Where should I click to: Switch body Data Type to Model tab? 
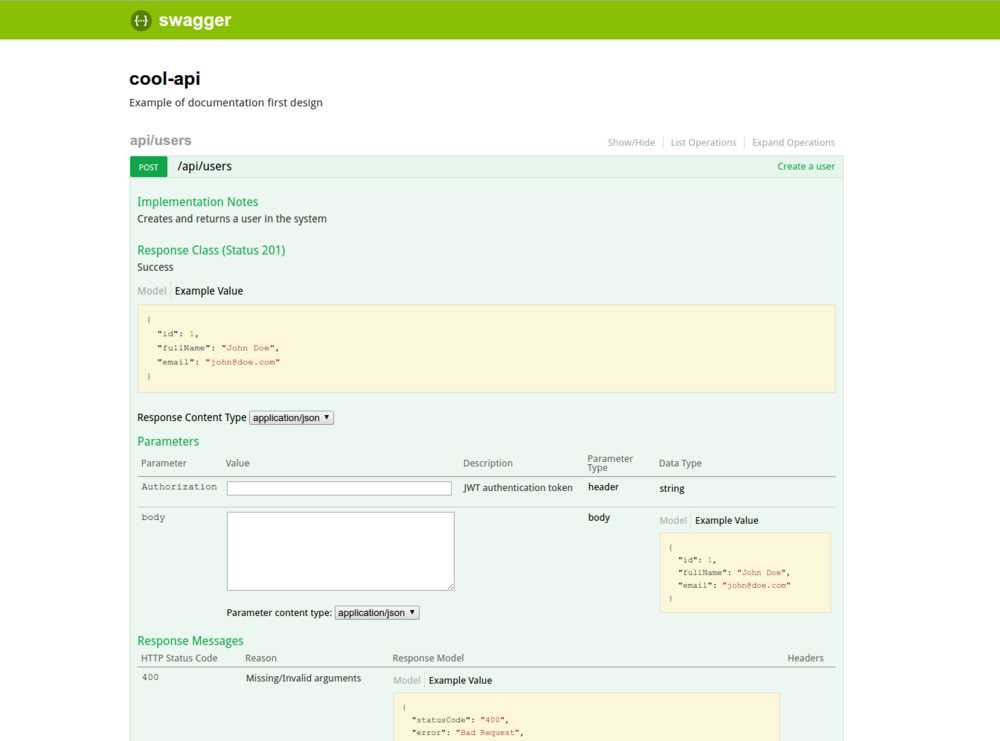pyautogui.click(x=673, y=520)
